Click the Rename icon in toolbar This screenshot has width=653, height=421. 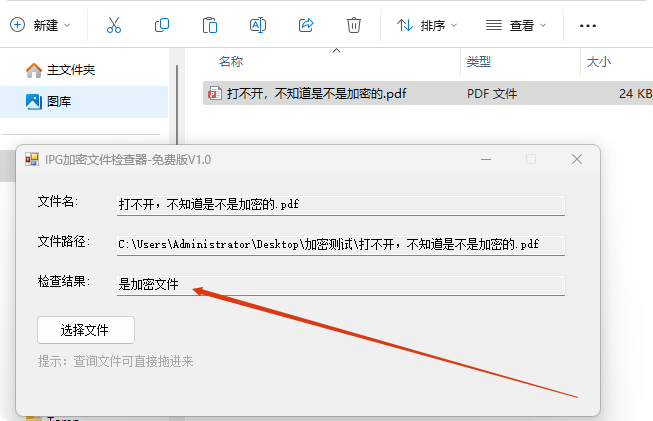(x=258, y=25)
